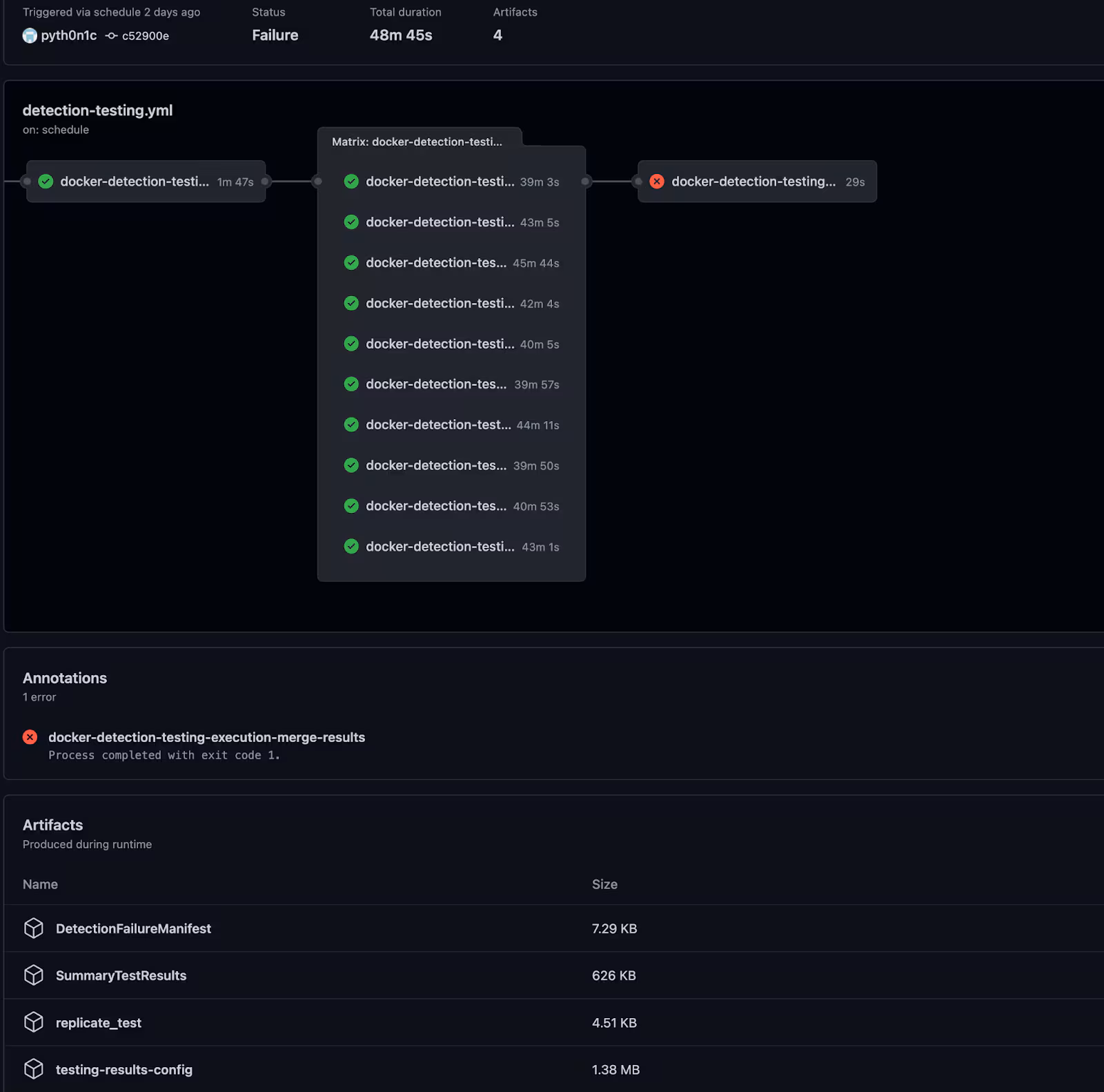1104x1092 pixels.
Task: Open docker-detection-testing-execution-merge-results annotation
Action: (206, 737)
